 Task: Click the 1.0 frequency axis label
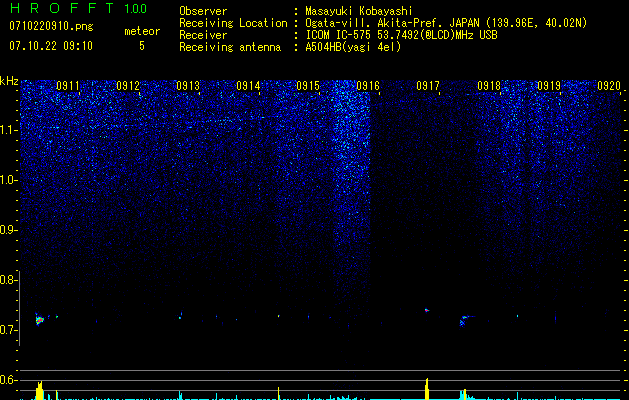pyautogui.click(x=8, y=180)
